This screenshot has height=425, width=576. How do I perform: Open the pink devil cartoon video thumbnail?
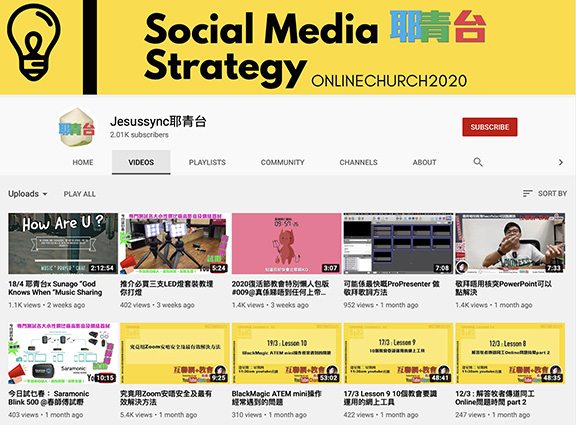[287, 243]
